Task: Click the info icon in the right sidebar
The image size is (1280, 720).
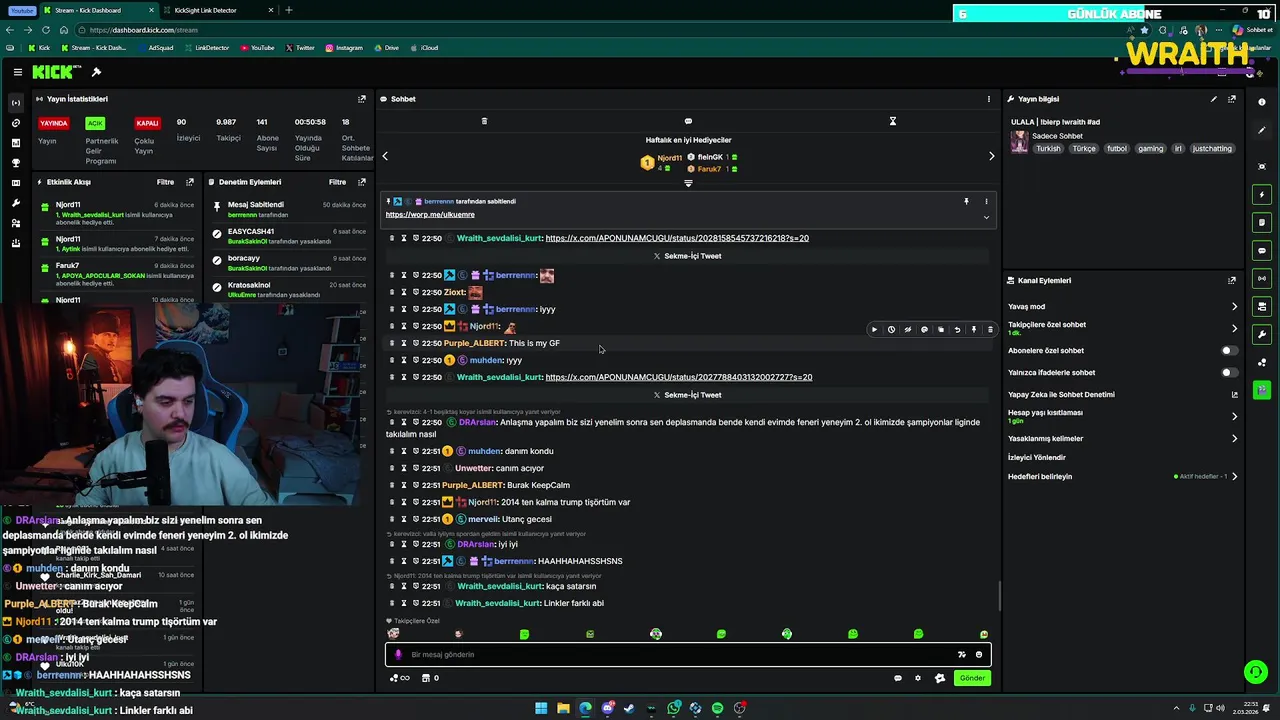Action: 1262,102
